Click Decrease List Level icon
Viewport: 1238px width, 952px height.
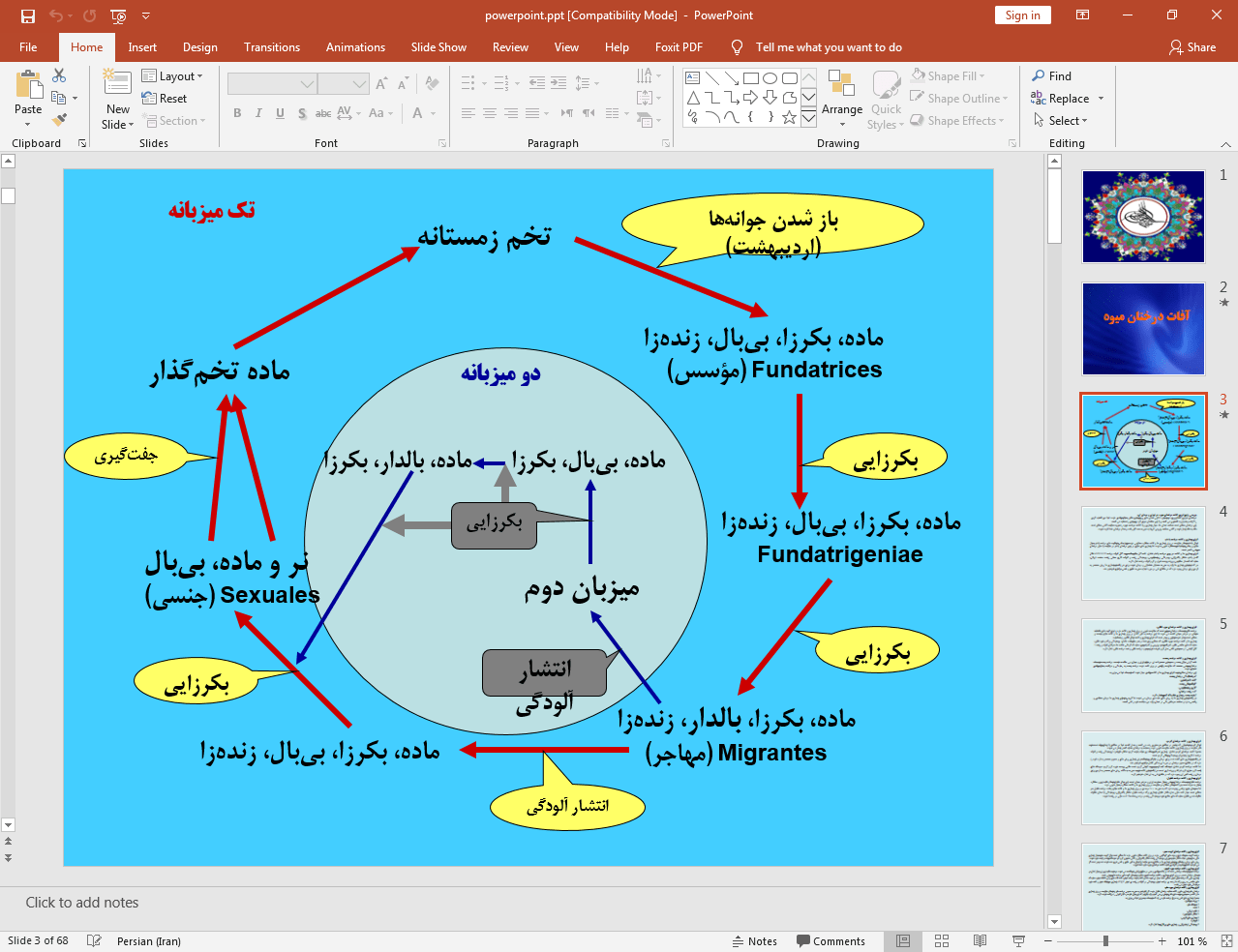pos(537,83)
